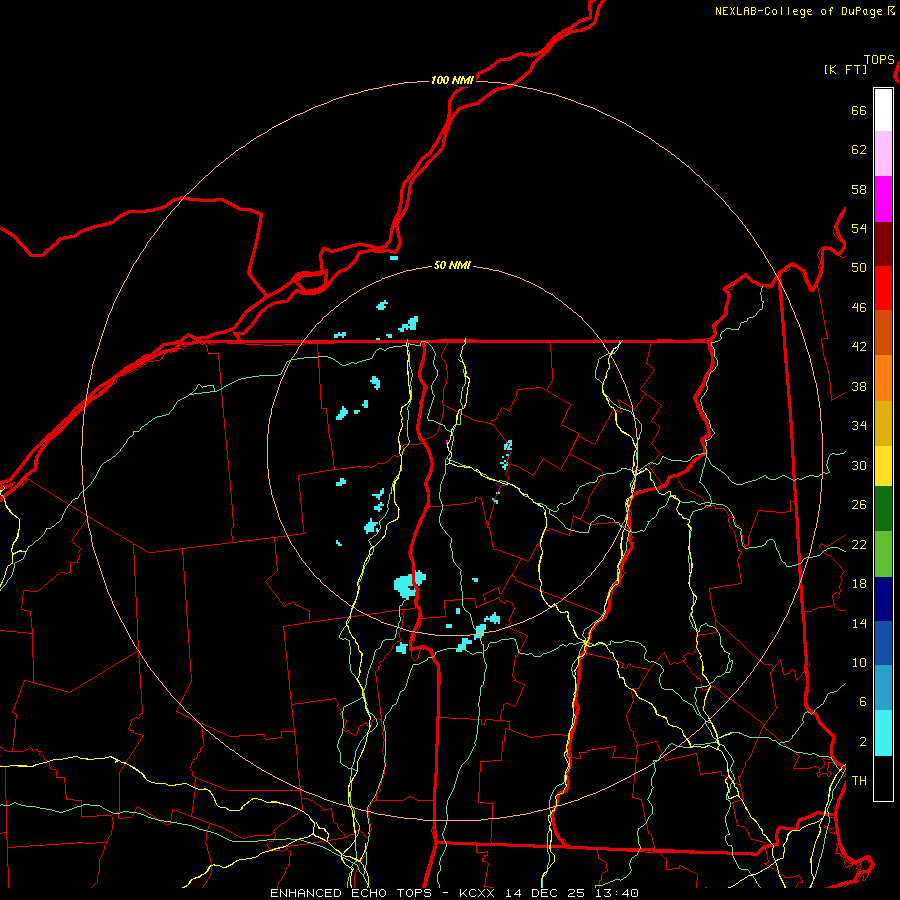Pick the magenta legend swatch
900x900 pixels.
[x=883, y=199]
